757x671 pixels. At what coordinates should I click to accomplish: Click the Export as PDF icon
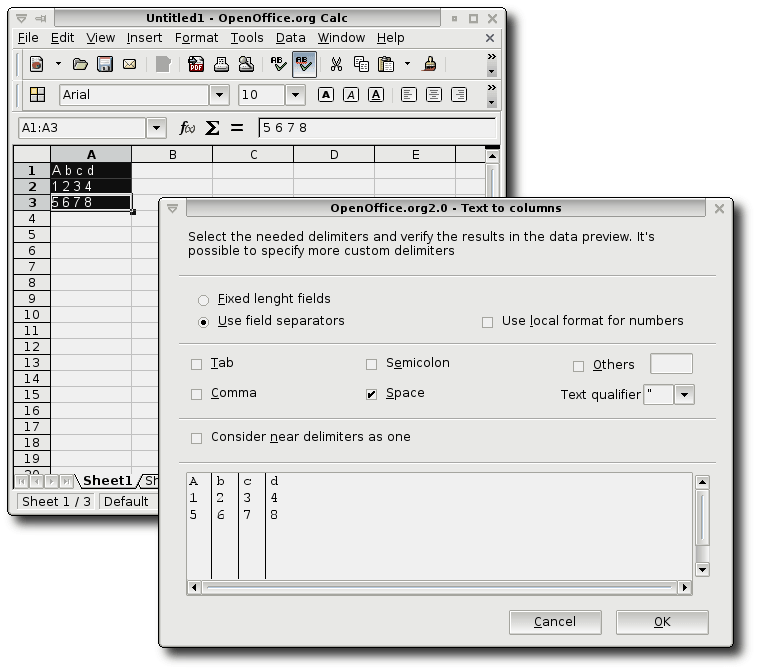tap(196, 64)
